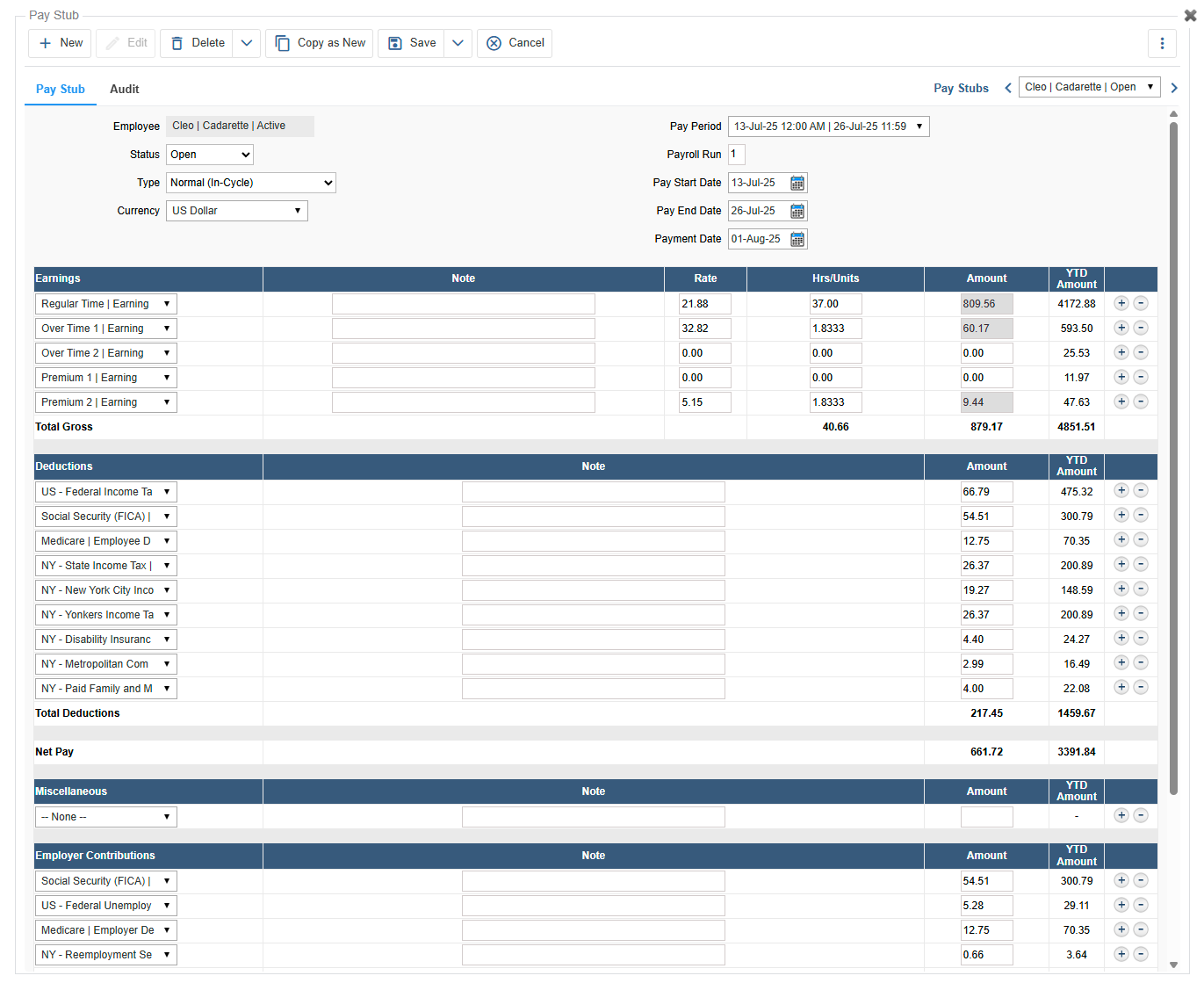The width and height of the screenshot is (1204, 983).
Task: Add a new Miscellaneous entry row
Action: tap(1121, 815)
